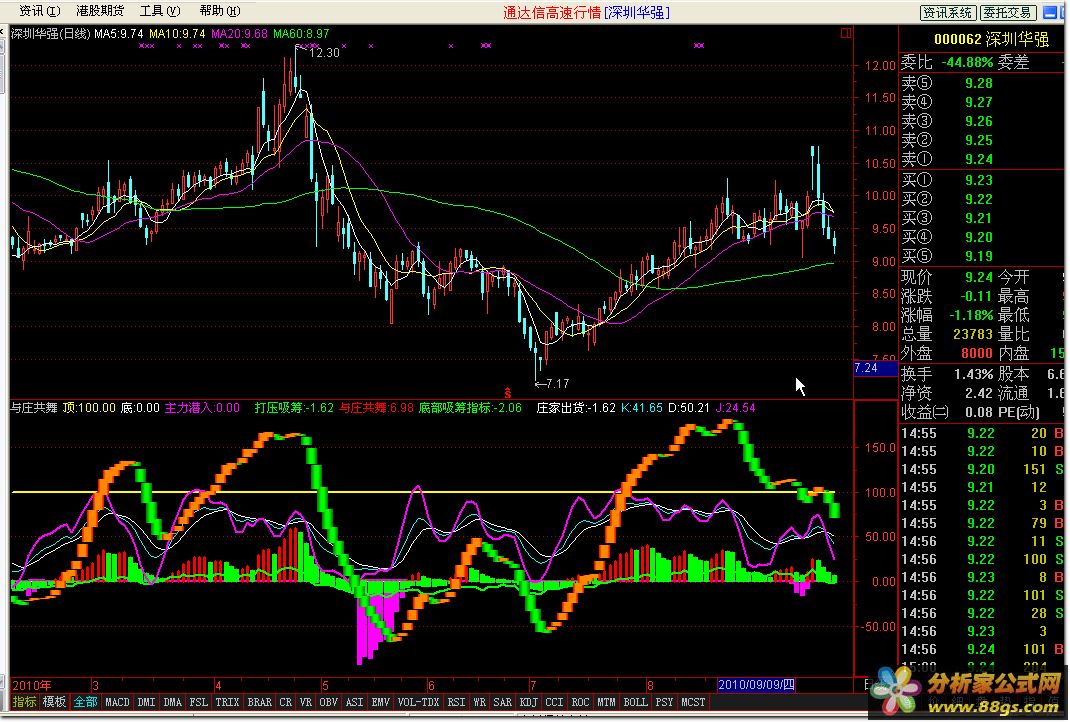
Task: Switch to the 模板 tab
Action: tap(55, 702)
